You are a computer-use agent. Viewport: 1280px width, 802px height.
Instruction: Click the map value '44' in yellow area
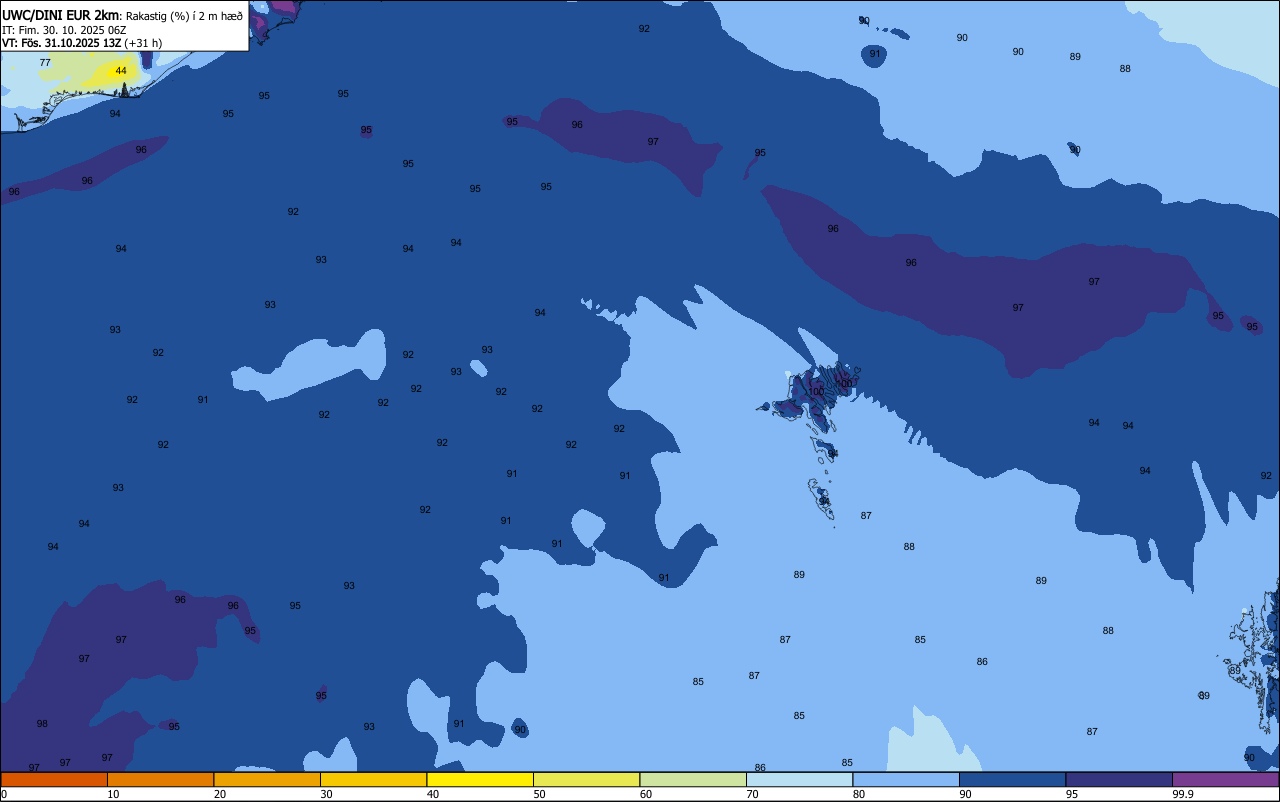click(x=121, y=71)
